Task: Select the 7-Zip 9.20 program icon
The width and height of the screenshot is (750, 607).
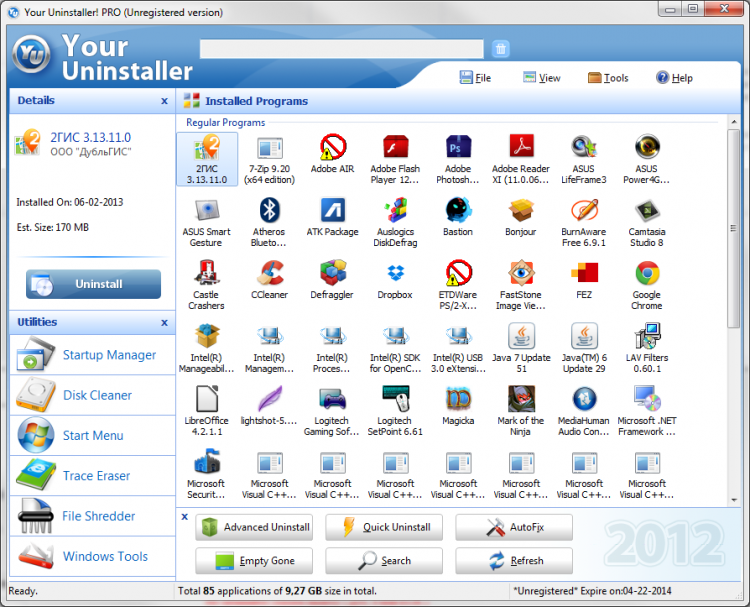Action: click(x=269, y=148)
